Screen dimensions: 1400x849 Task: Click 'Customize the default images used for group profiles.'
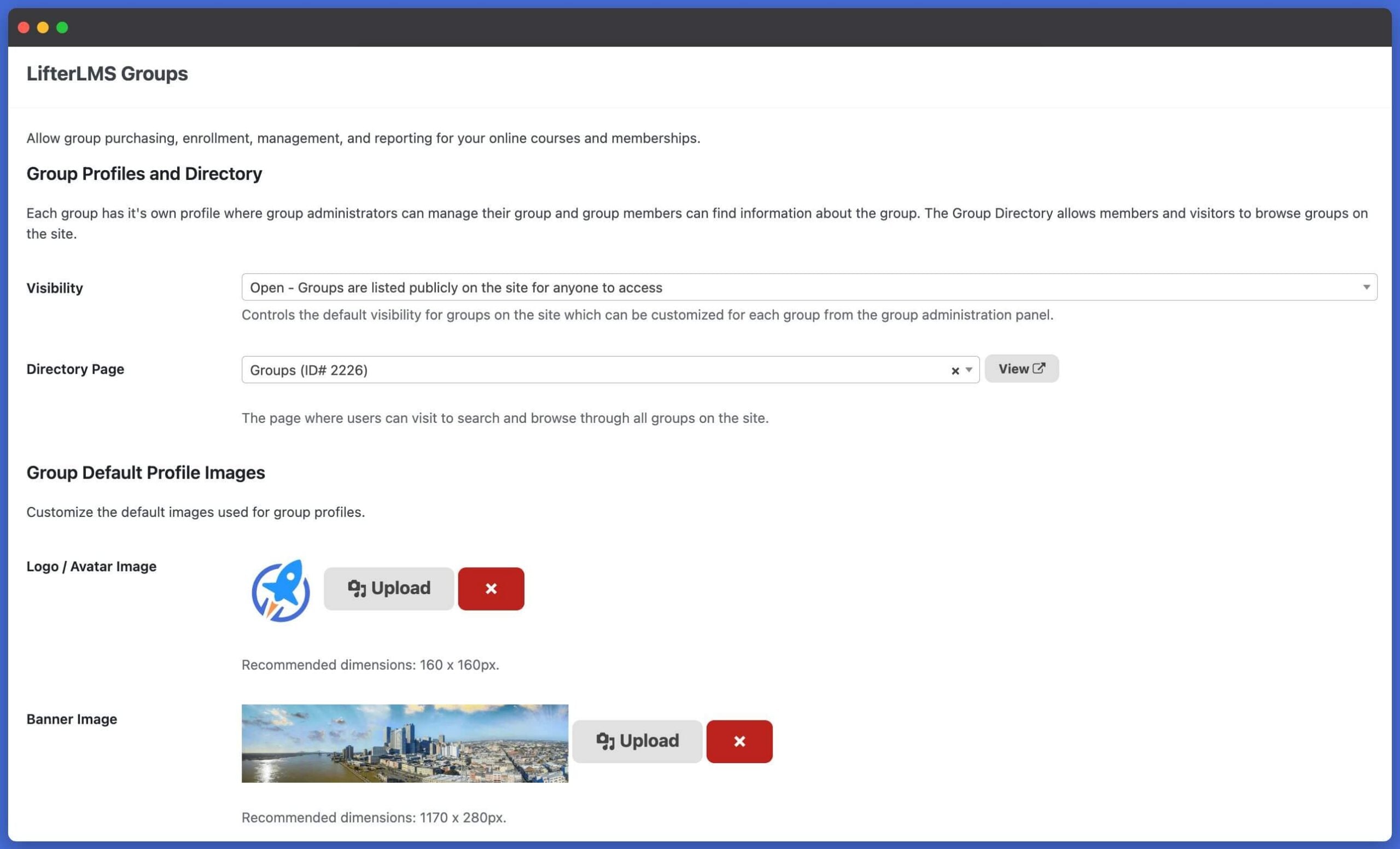coord(195,512)
